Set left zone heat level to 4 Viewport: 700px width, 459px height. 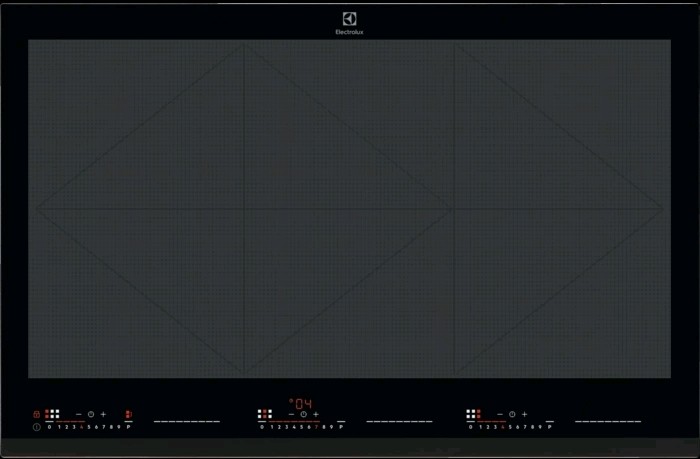click(x=82, y=427)
